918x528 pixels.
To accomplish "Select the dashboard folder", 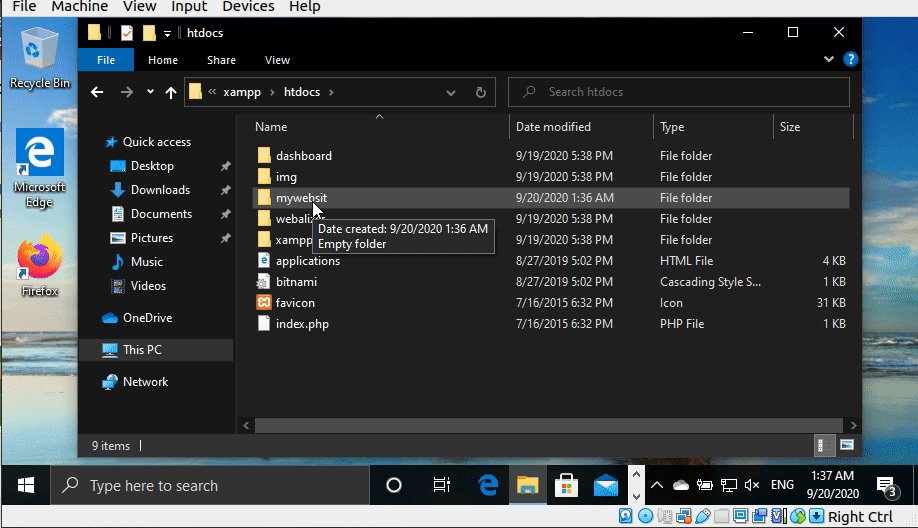I will point(303,156).
